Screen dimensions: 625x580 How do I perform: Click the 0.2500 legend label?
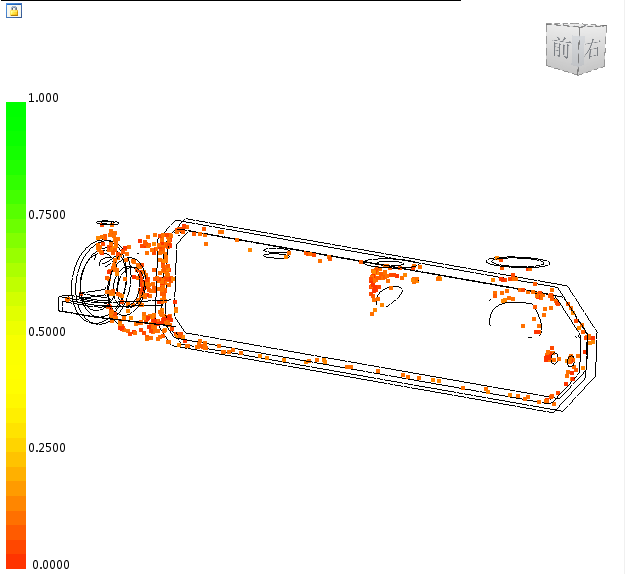pyautogui.click(x=47, y=448)
